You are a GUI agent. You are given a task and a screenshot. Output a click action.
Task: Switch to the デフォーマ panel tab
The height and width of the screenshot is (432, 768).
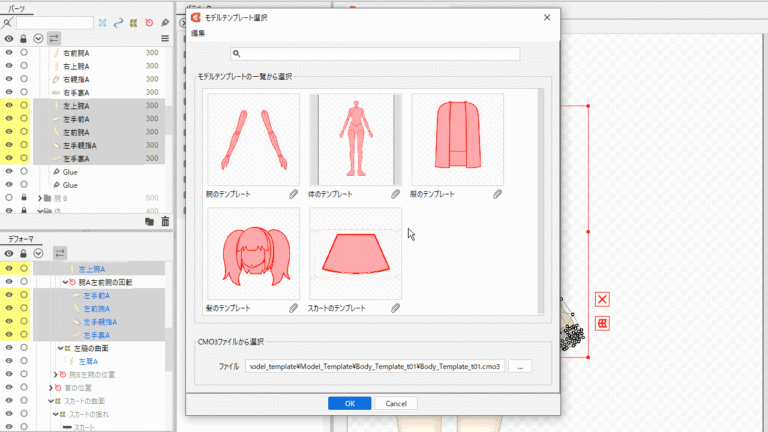coord(21,239)
